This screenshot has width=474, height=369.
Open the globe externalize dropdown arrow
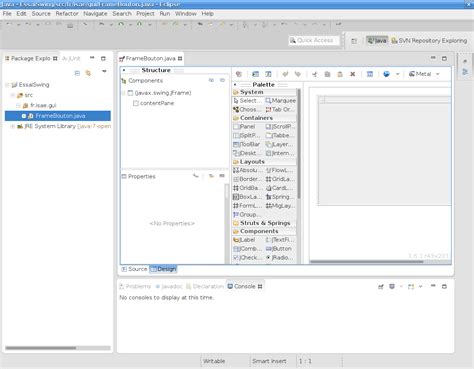click(x=397, y=74)
